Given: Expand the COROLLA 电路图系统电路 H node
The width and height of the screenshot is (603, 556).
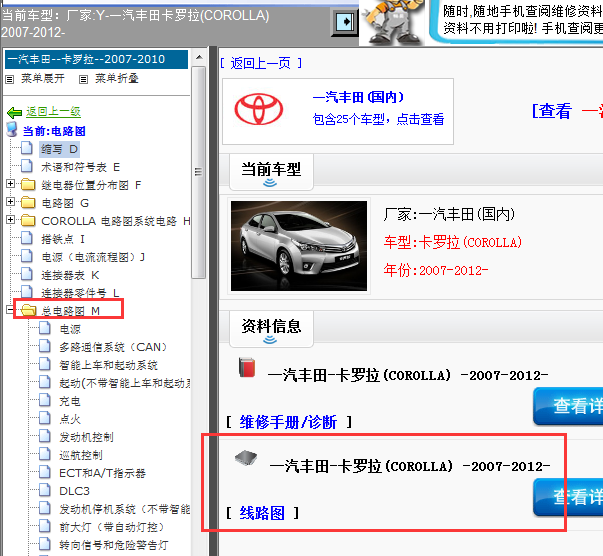Looking at the screenshot, I should 11,220.
